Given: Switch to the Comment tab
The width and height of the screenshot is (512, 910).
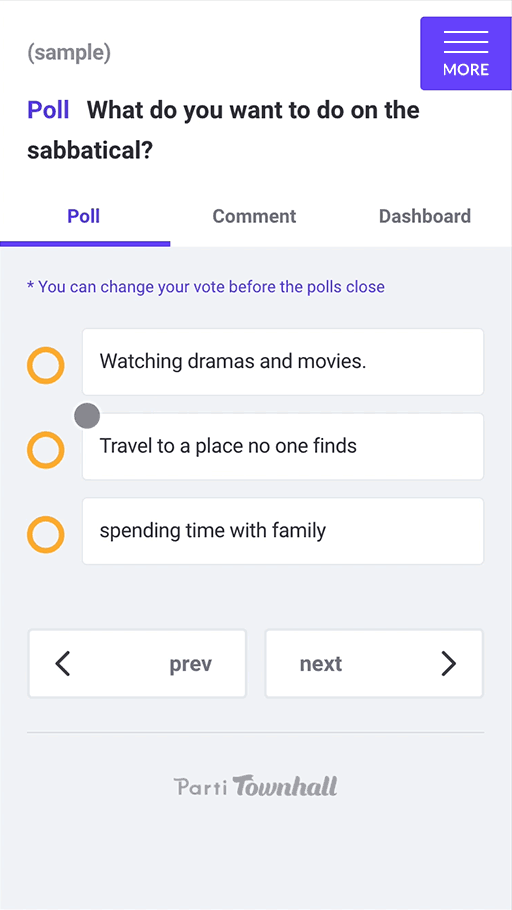Looking at the screenshot, I should click(x=254, y=216).
